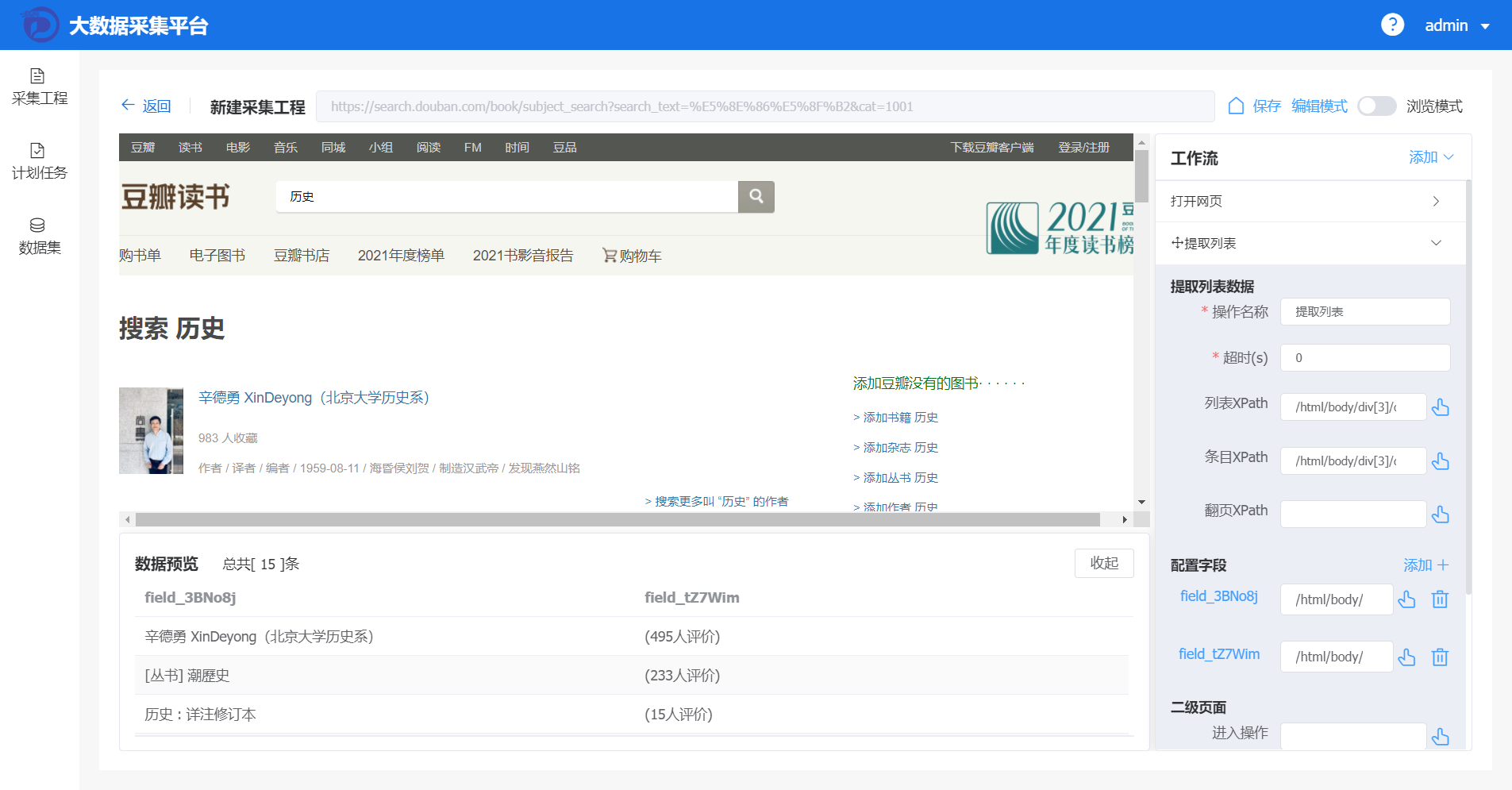Open the help question mark icon

(1392, 25)
